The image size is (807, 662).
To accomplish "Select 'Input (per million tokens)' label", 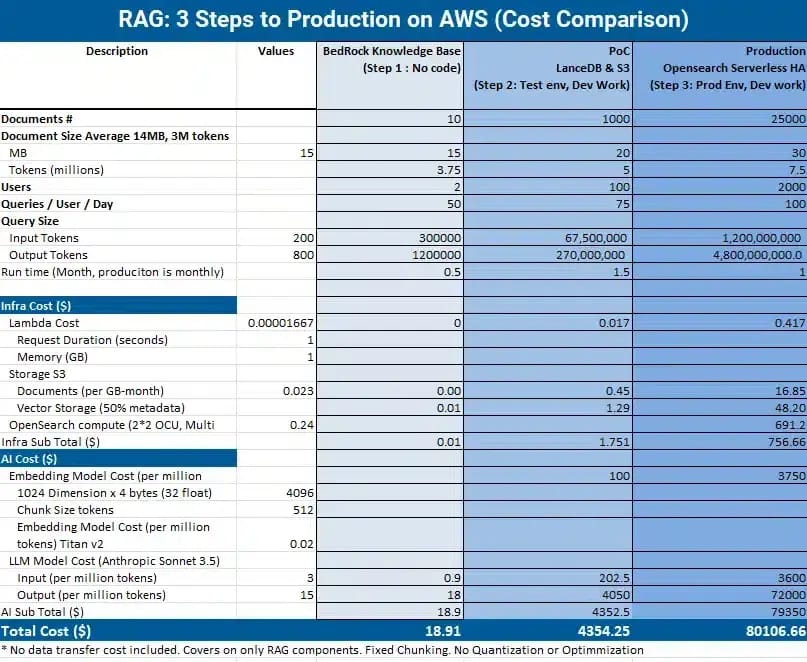I will [86, 578].
